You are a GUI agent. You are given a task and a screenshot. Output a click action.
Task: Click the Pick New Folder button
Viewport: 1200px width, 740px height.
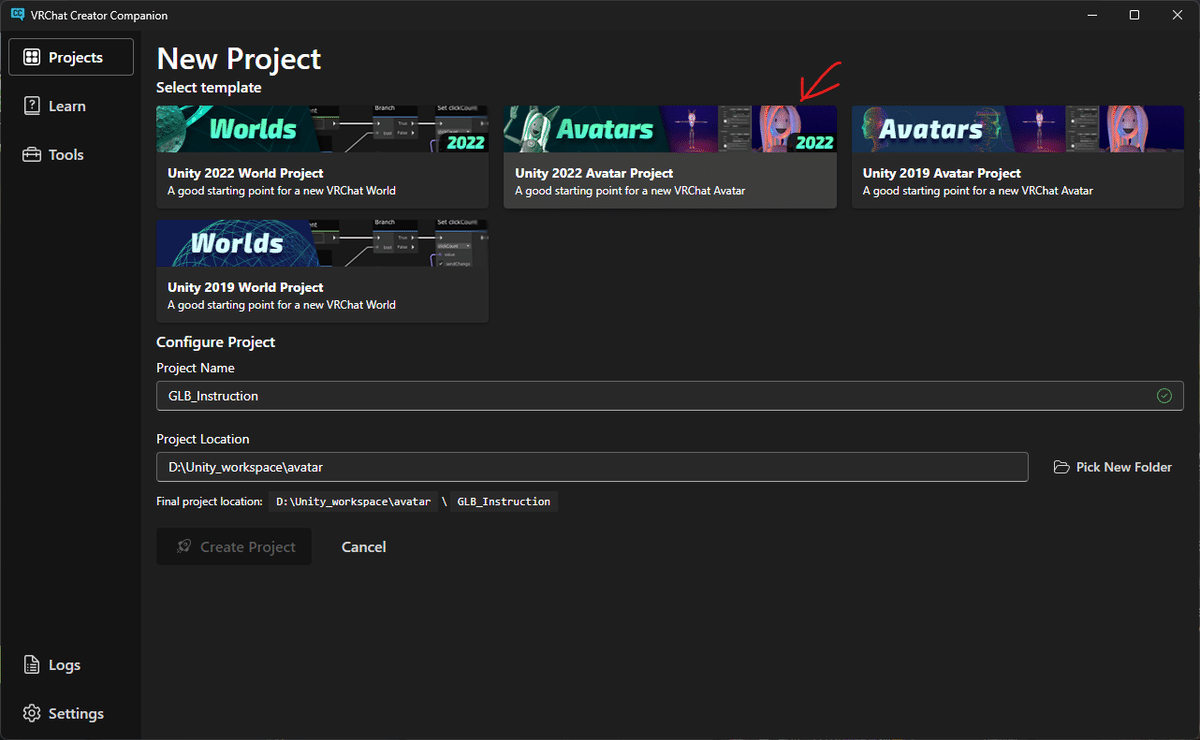pos(1113,467)
